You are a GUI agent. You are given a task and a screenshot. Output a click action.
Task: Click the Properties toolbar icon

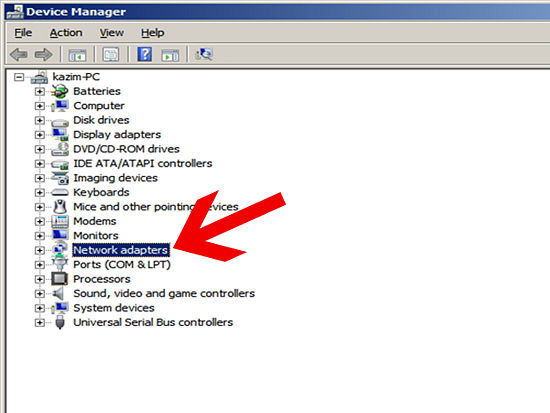tap(111, 54)
